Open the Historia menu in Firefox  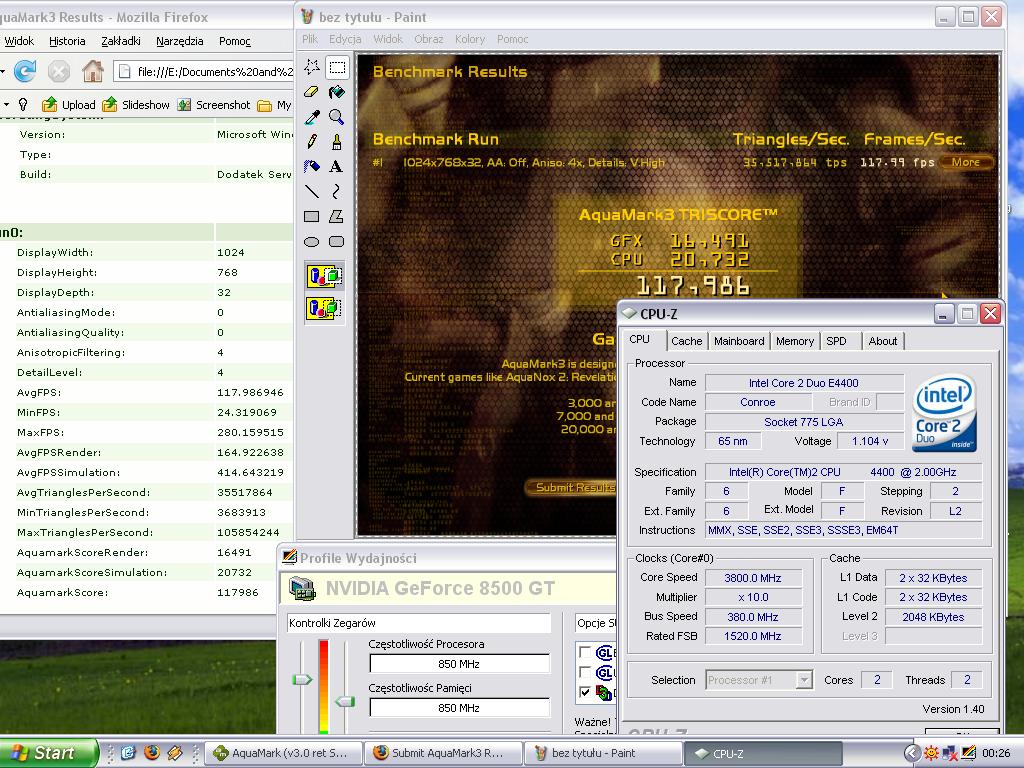67,41
